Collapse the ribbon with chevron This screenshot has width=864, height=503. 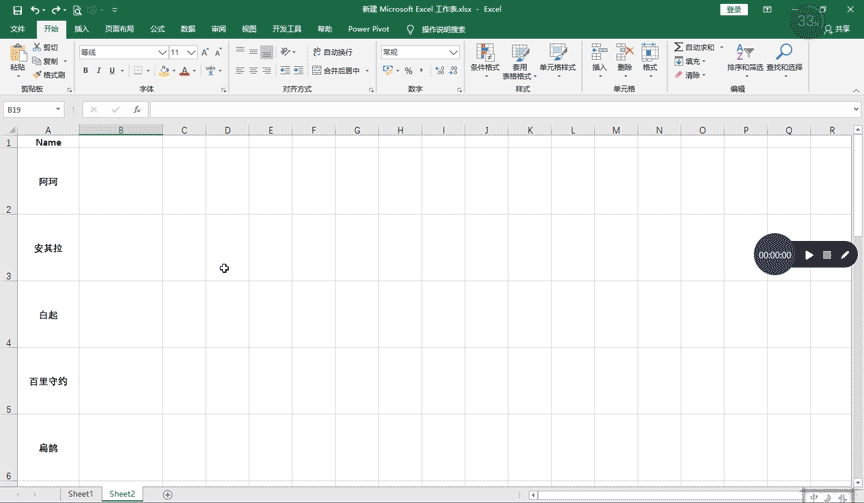click(856, 91)
